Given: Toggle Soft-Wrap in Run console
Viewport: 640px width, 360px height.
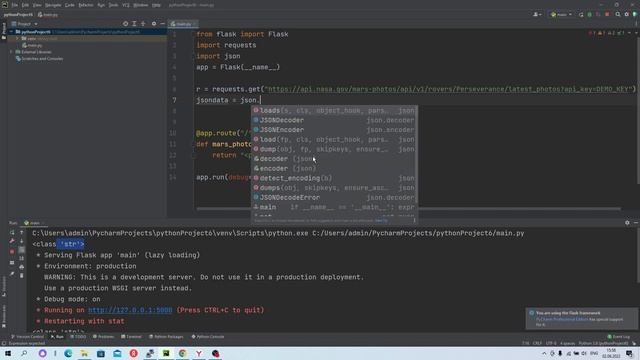Looking at the screenshot, I should tap(22, 250).
